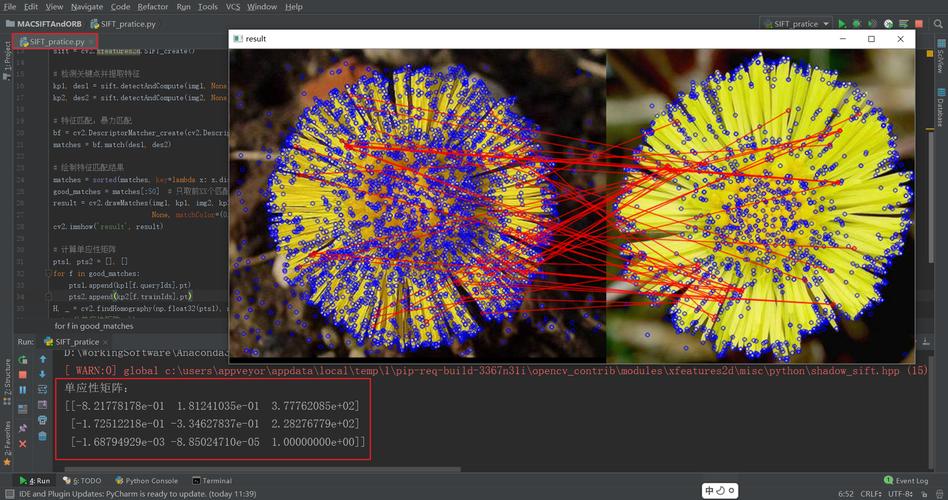Close the Run panel with red X icon
Screen dimensions: 948x500
(23, 443)
